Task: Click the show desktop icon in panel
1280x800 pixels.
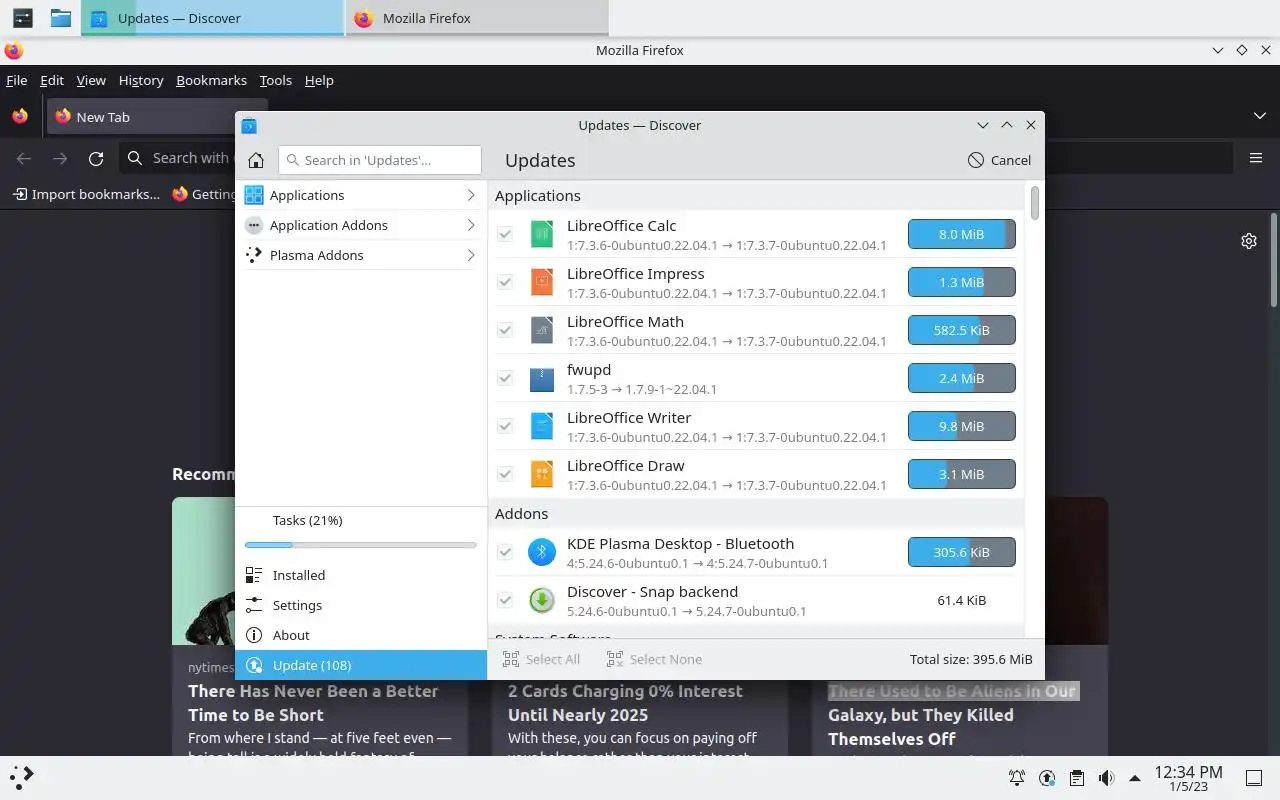Action: pos(1253,777)
